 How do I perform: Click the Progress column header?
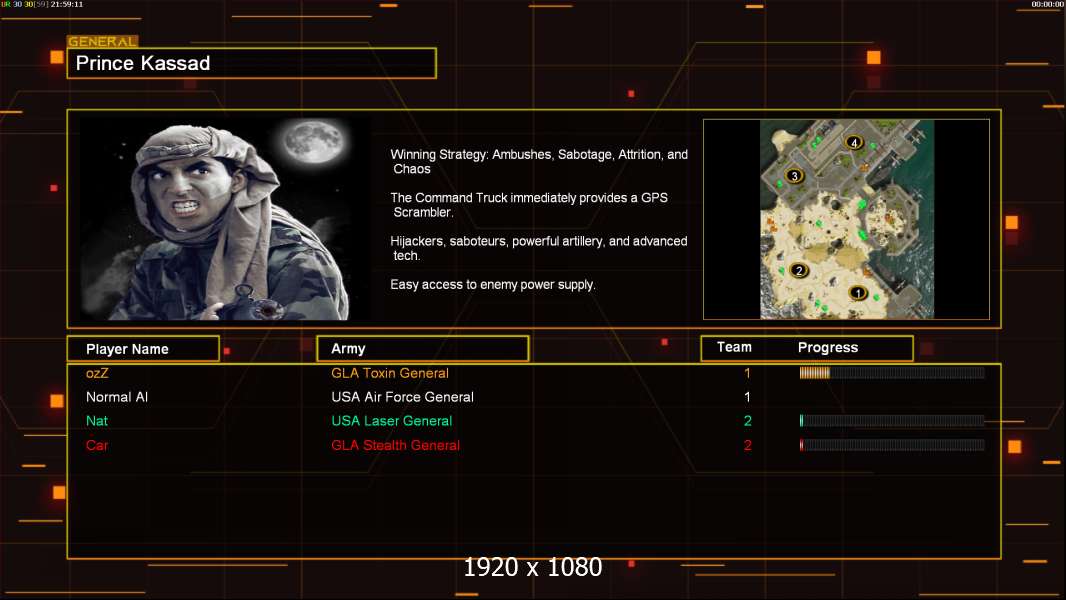[x=827, y=347]
